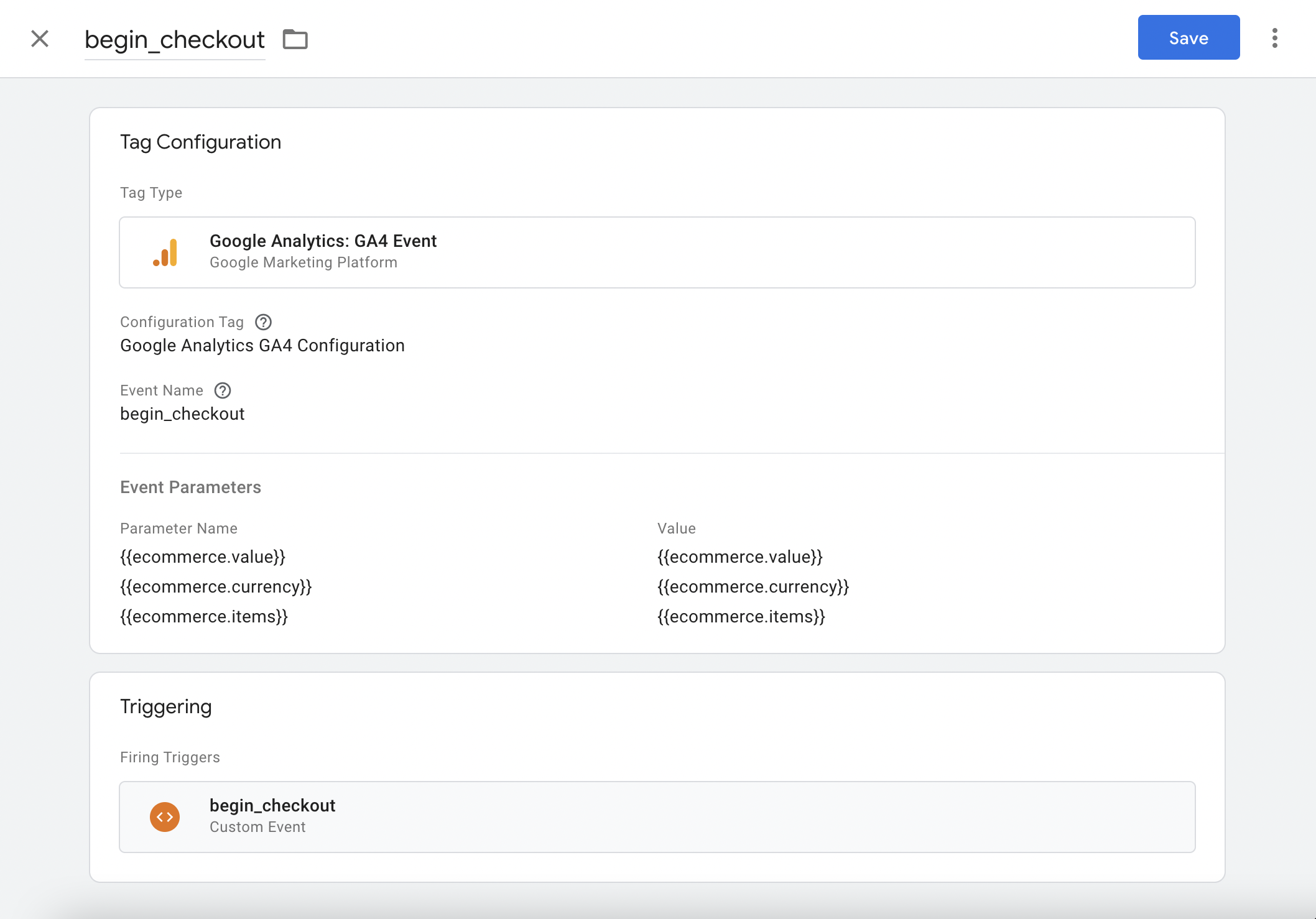
Task: Click the Google Marketing Platform subtitle
Action: pos(304,262)
